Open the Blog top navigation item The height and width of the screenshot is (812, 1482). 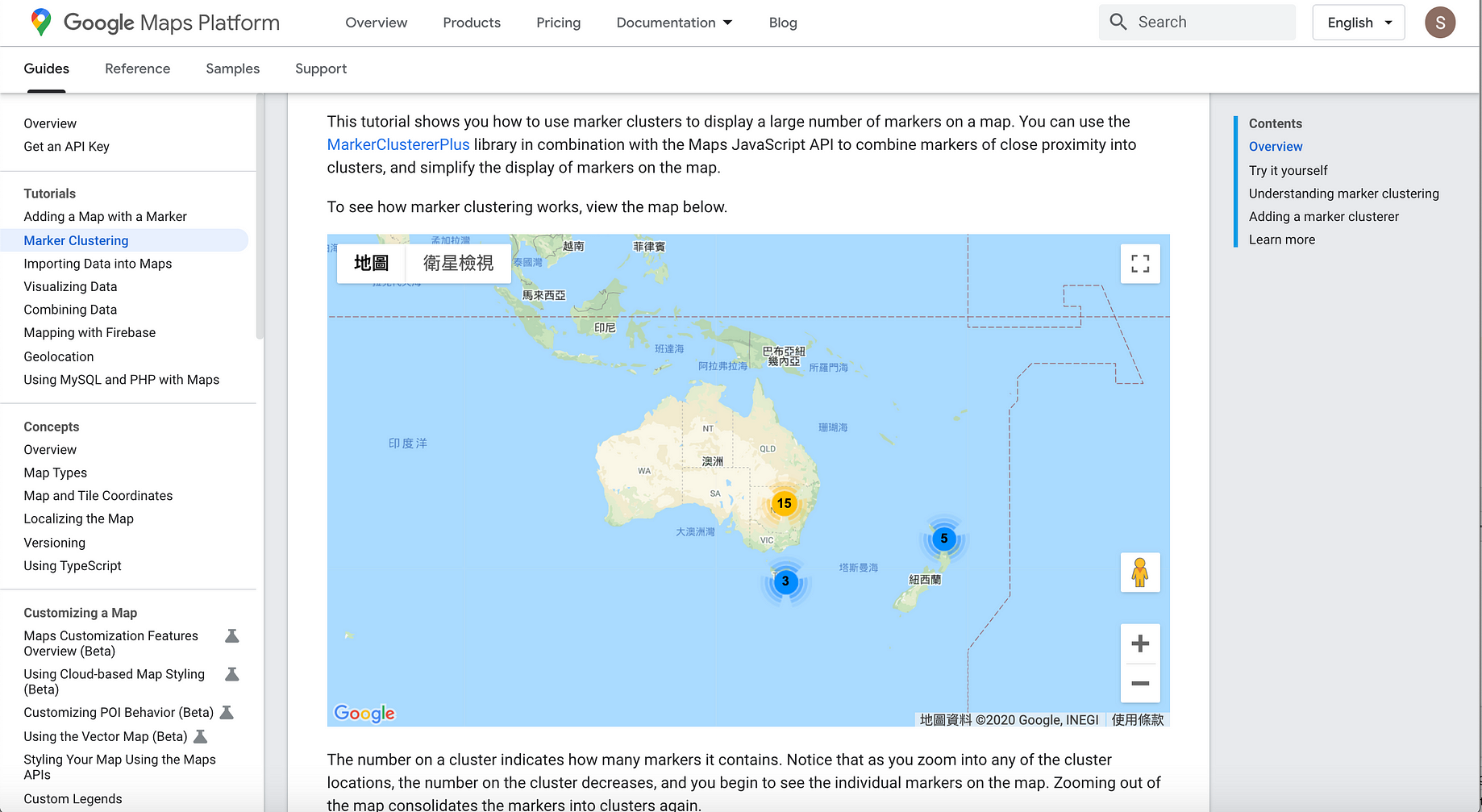(783, 23)
